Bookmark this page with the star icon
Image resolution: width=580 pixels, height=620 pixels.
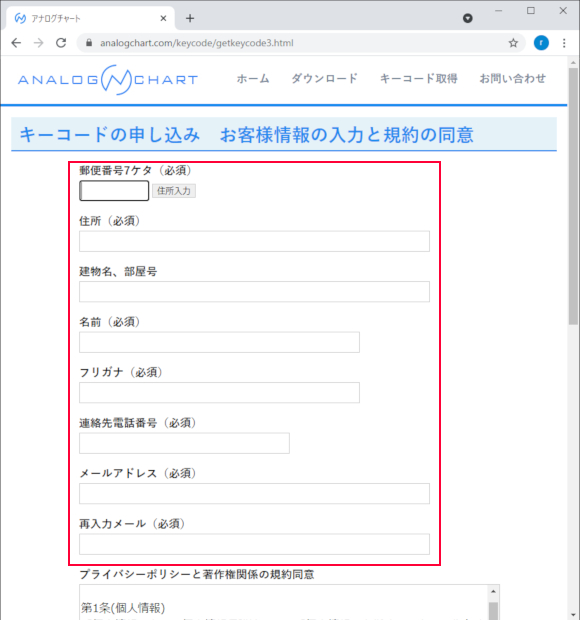[x=513, y=43]
